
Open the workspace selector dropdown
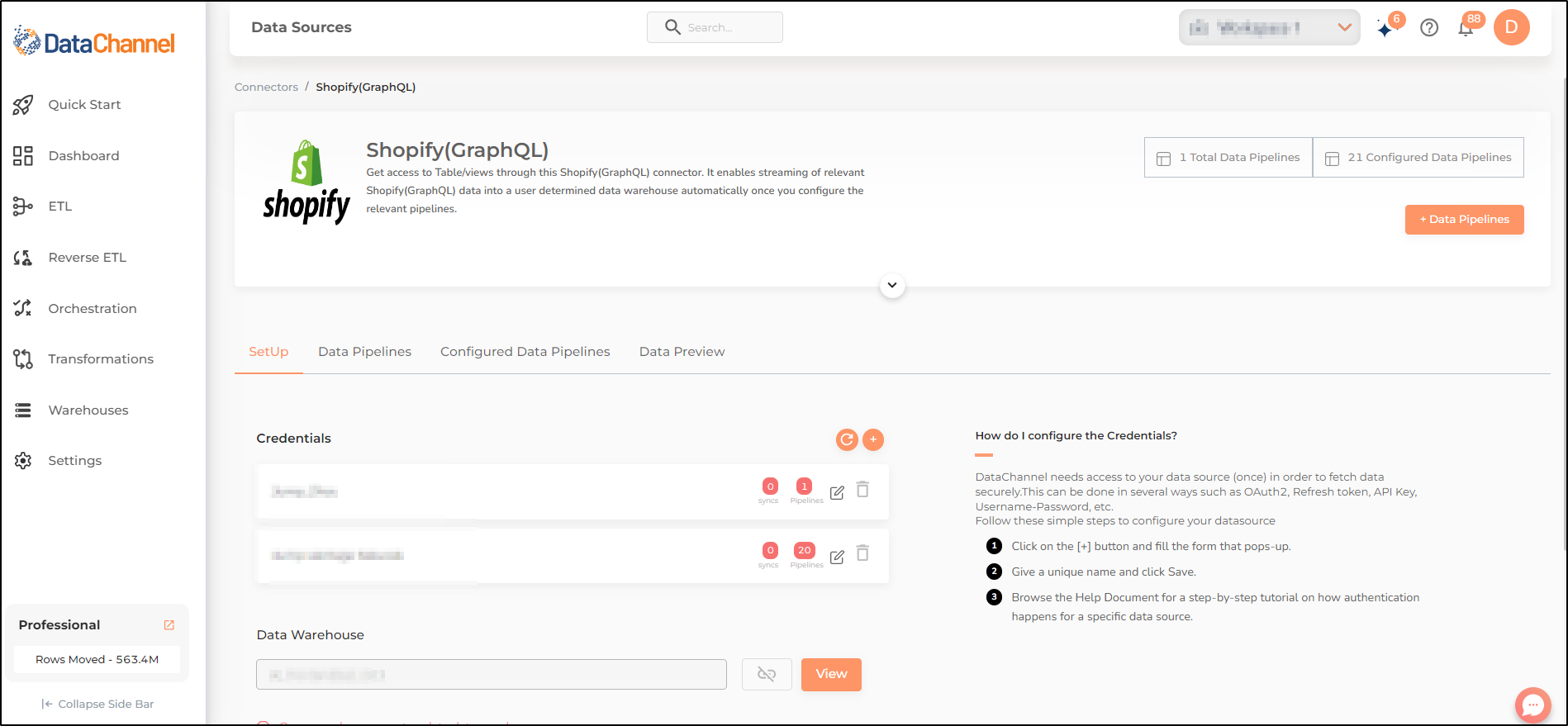tap(1269, 27)
